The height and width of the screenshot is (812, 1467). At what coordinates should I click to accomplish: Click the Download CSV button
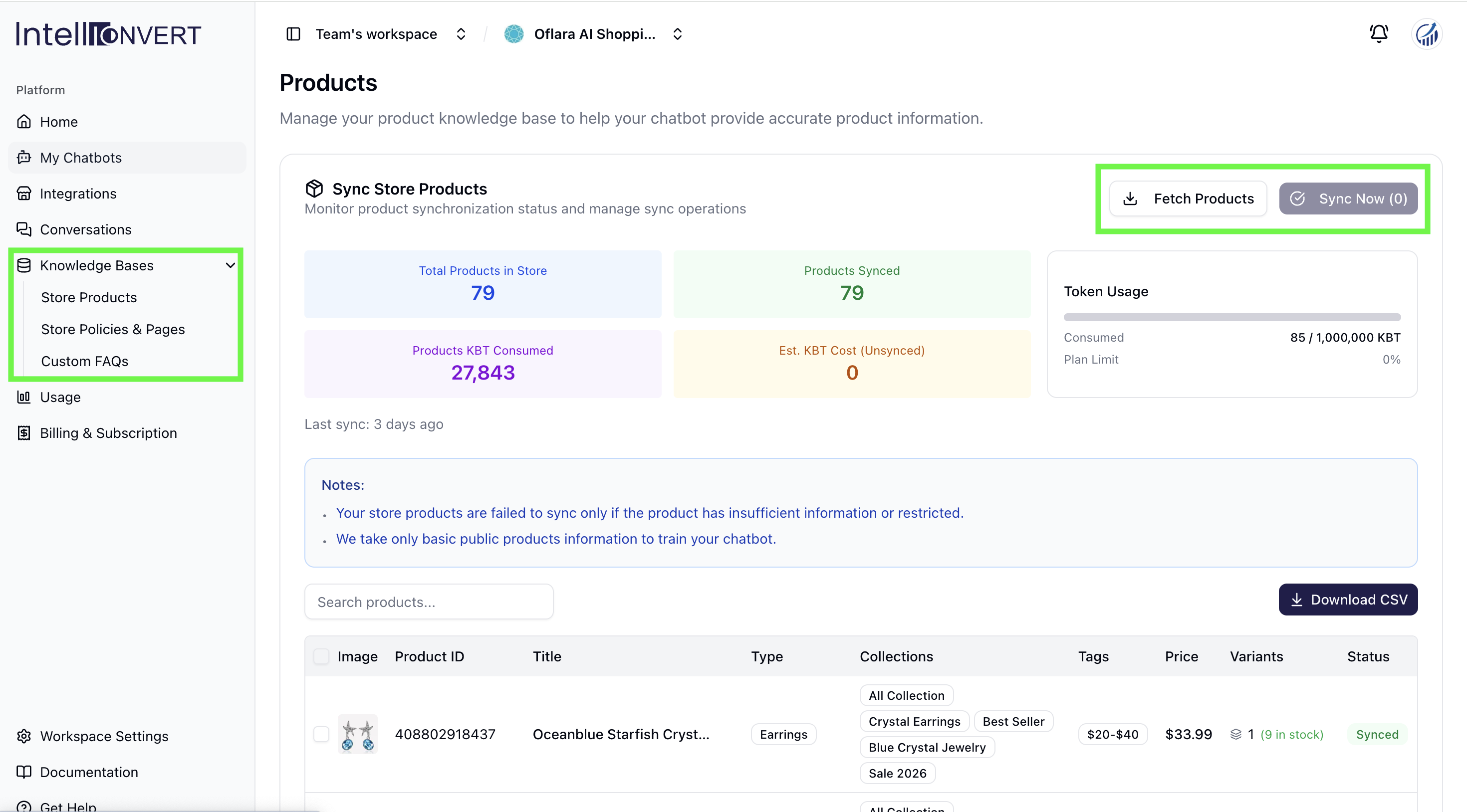1348,599
